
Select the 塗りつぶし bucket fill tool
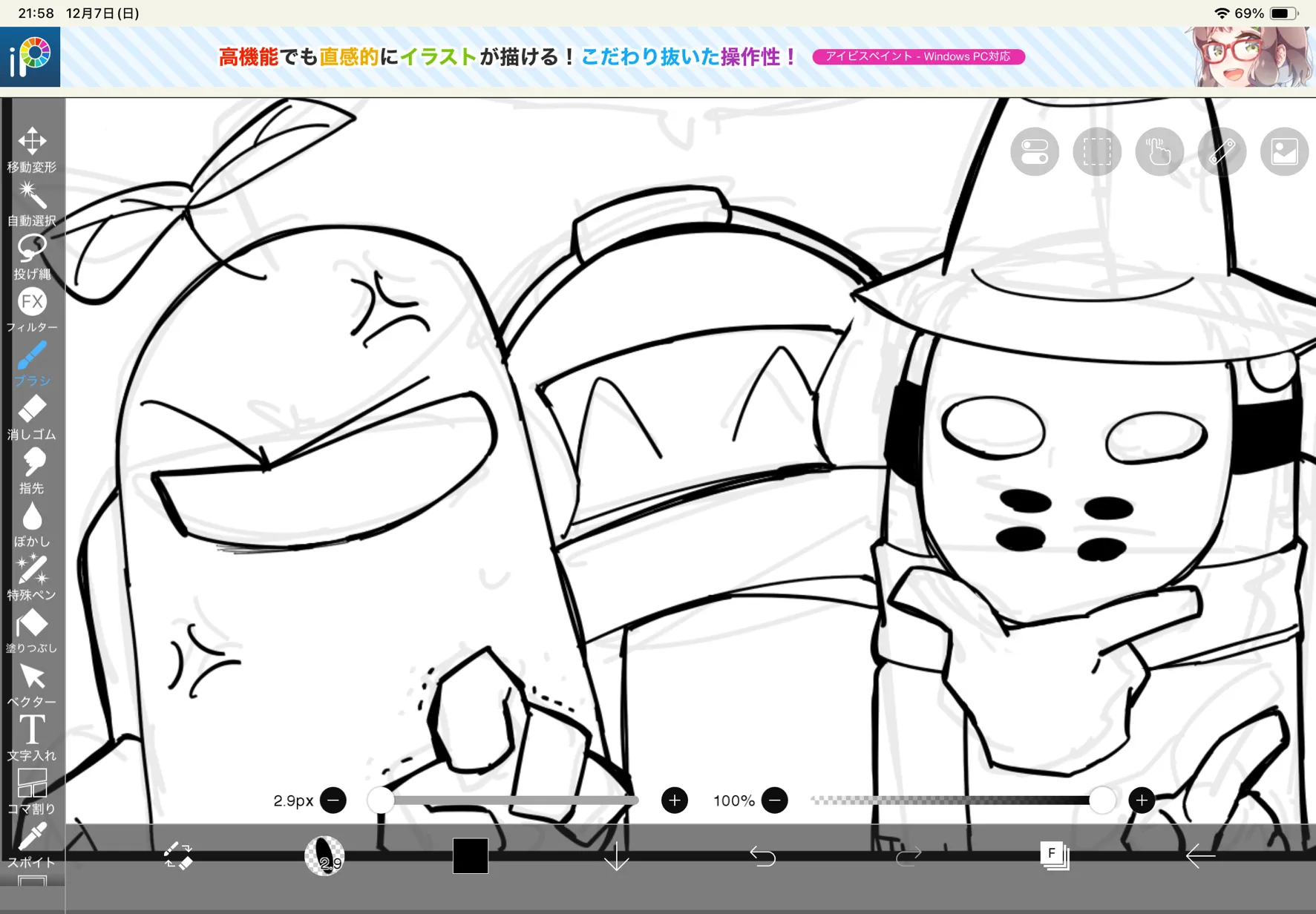point(32,631)
